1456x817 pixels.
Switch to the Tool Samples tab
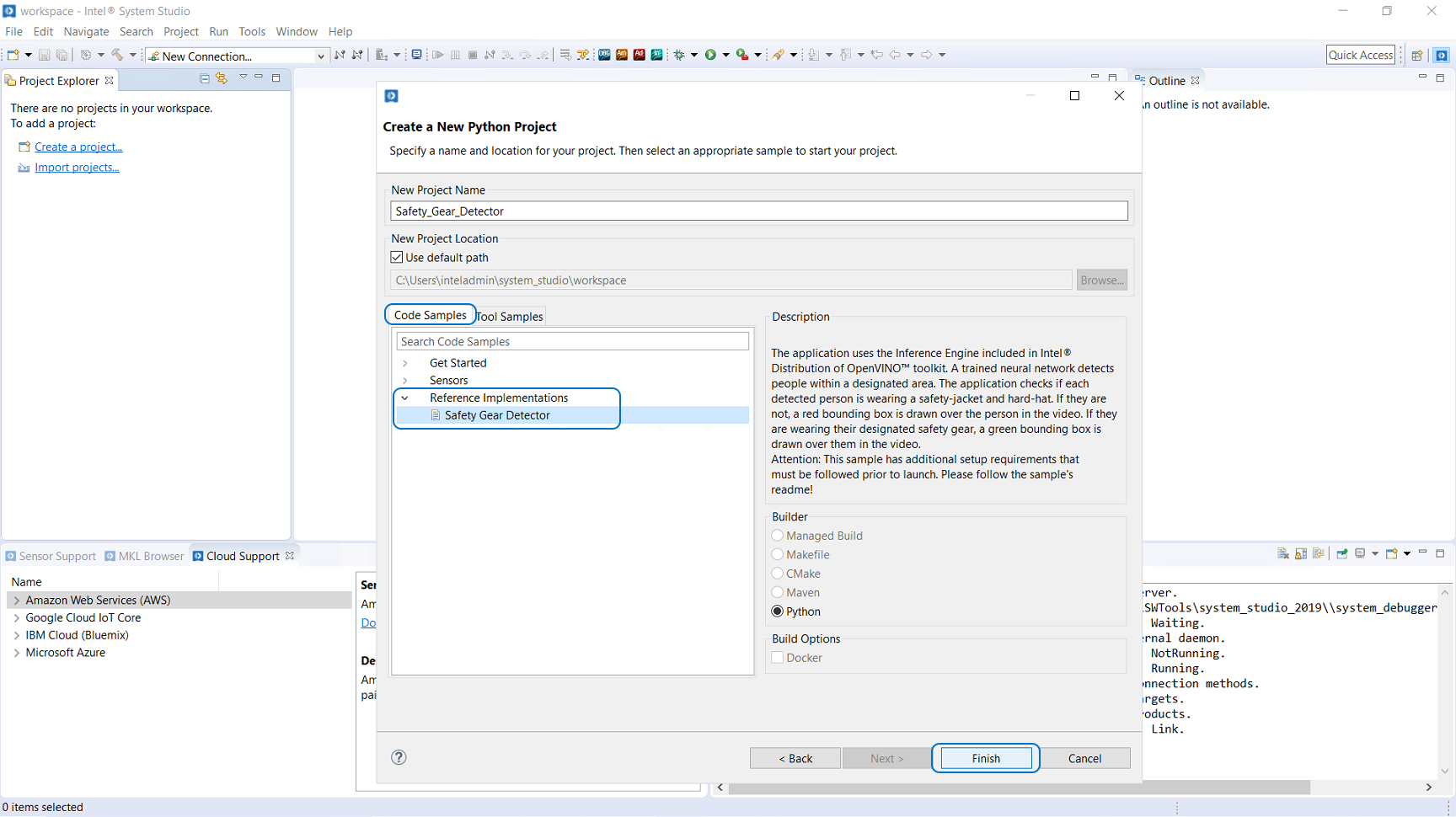pyautogui.click(x=510, y=317)
